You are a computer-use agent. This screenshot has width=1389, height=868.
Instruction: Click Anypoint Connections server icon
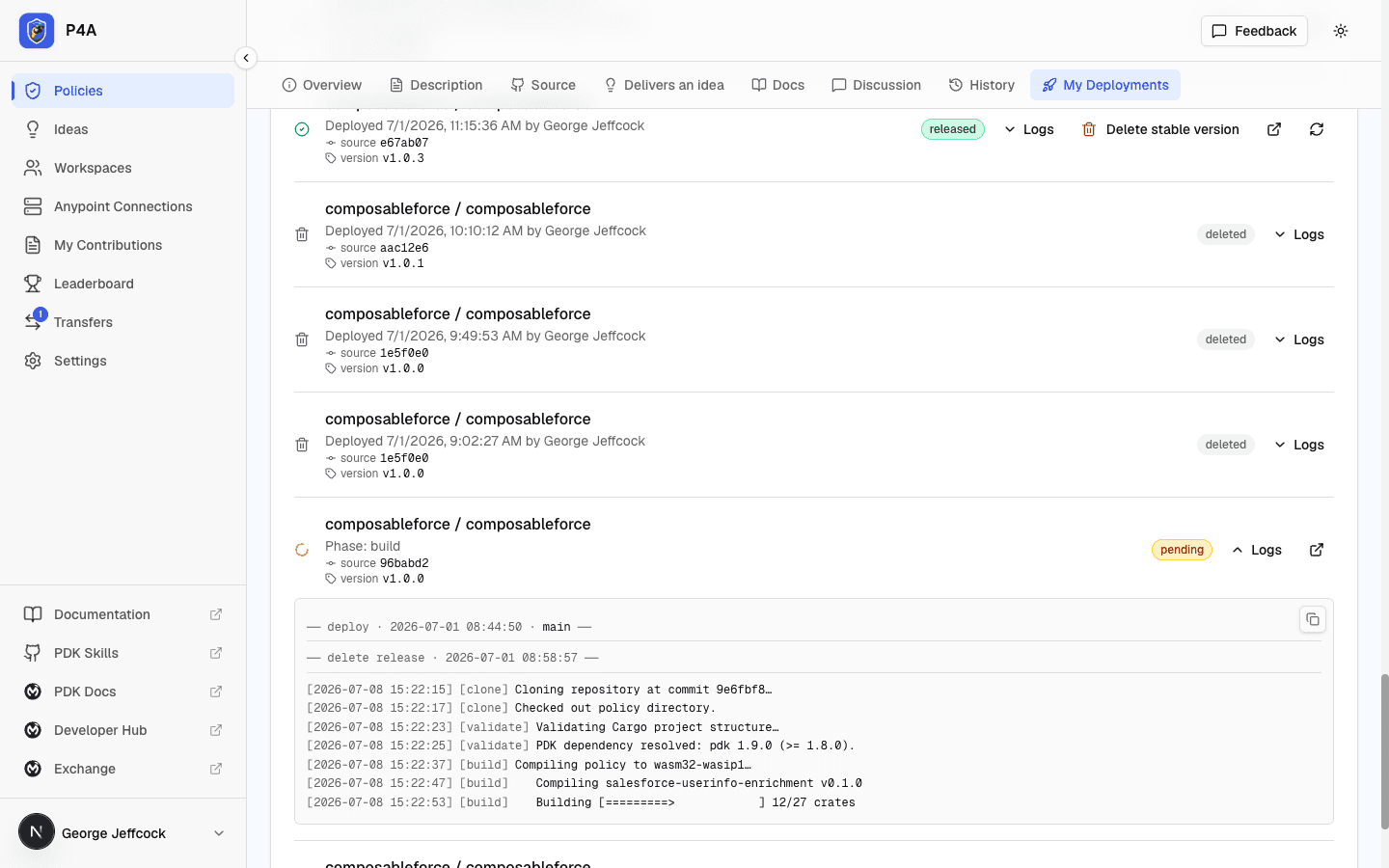click(33, 206)
